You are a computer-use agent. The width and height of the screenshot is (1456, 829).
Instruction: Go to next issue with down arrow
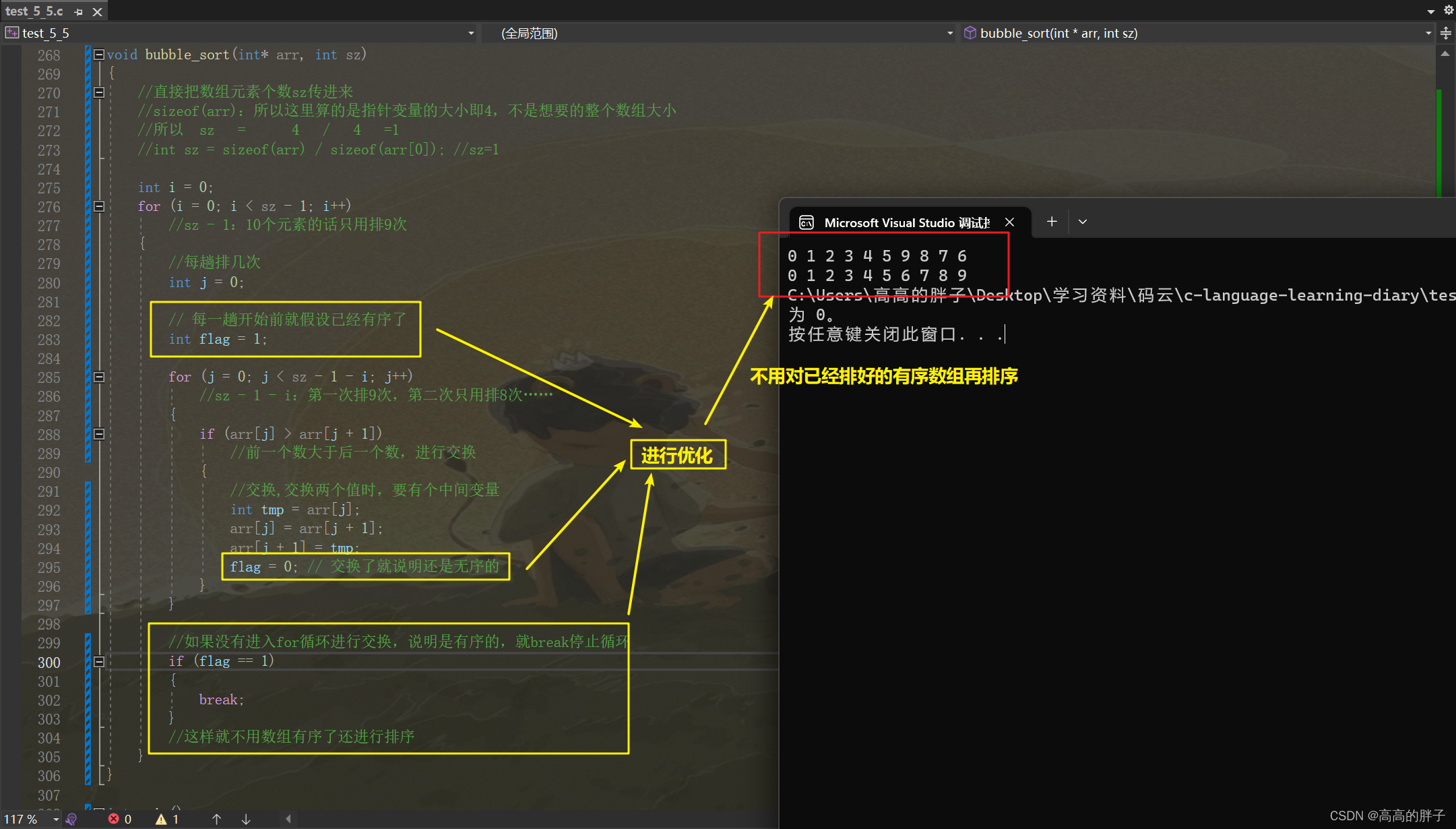click(246, 819)
